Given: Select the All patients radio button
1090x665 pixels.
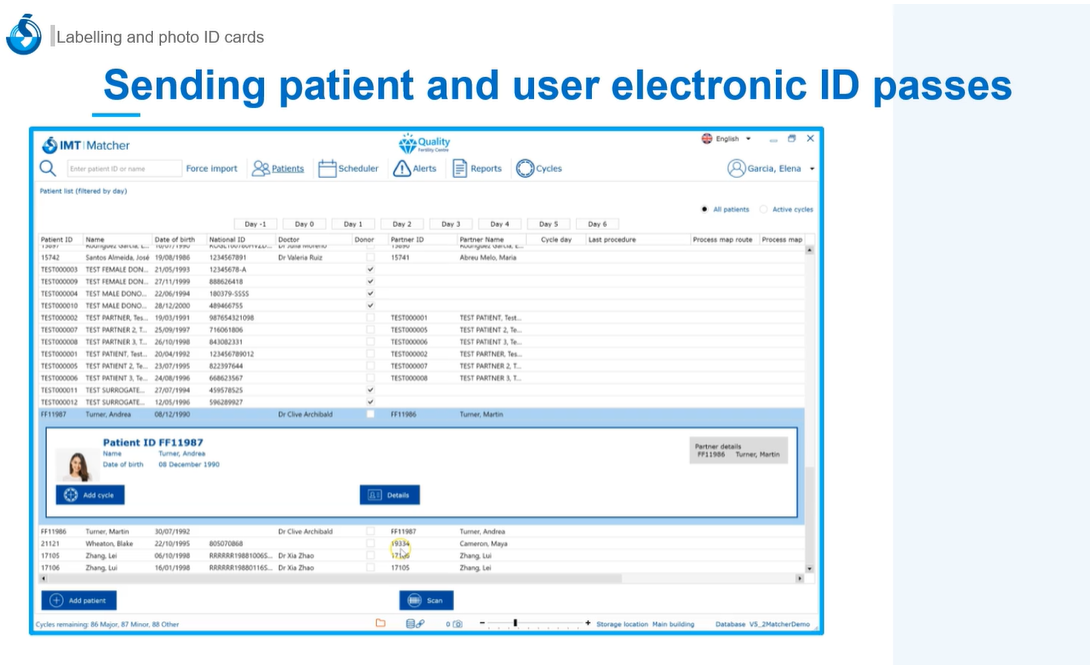Looking at the screenshot, I should click(x=704, y=210).
